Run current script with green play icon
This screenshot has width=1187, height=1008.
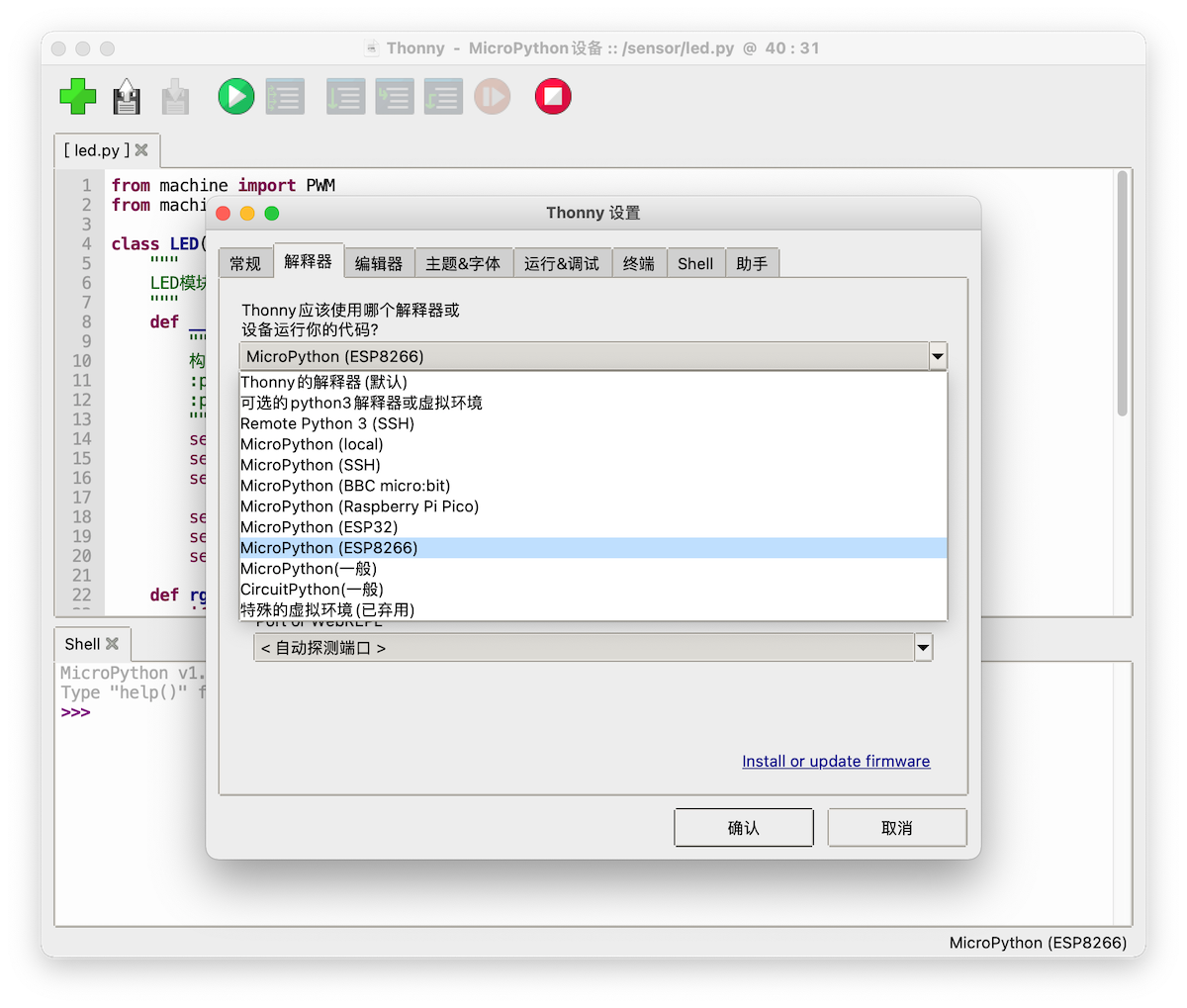[x=236, y=97]
